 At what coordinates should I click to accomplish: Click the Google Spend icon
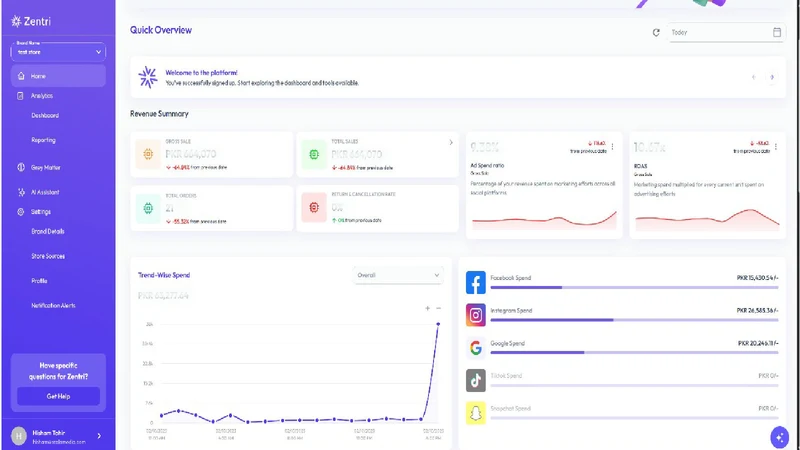click(x=476, y=348)
